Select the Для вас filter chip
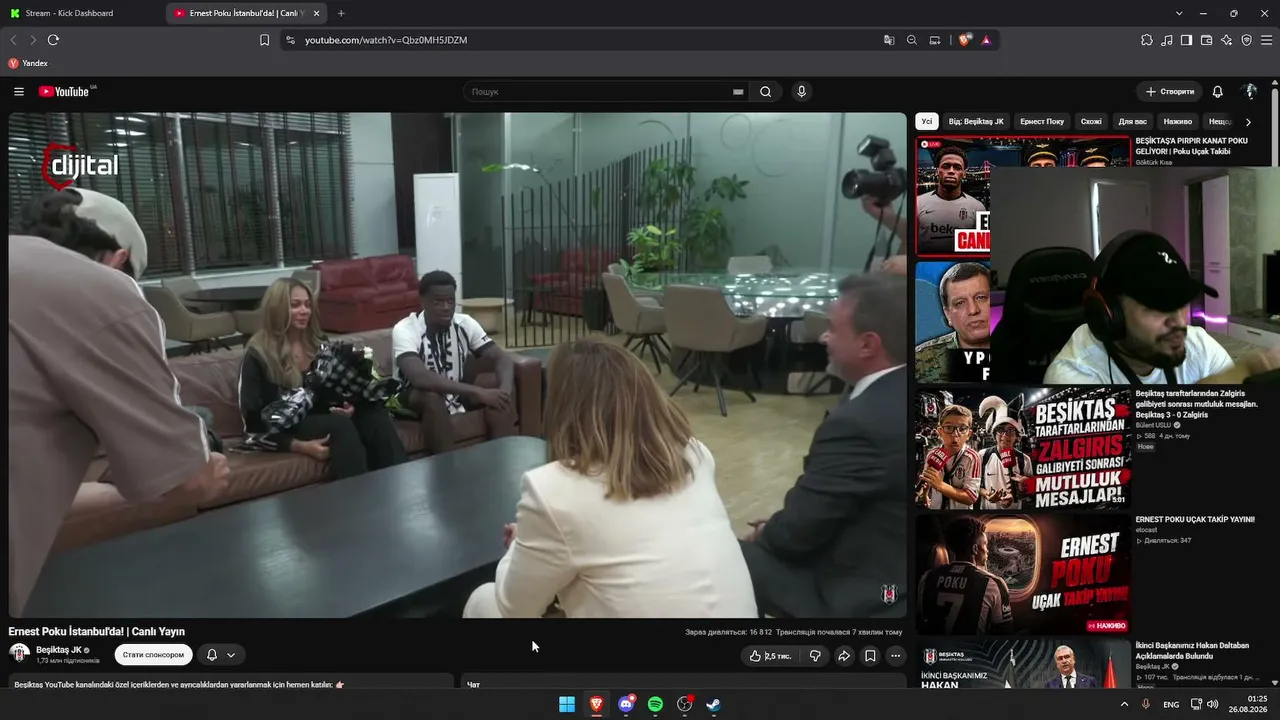 [1133, 121]
